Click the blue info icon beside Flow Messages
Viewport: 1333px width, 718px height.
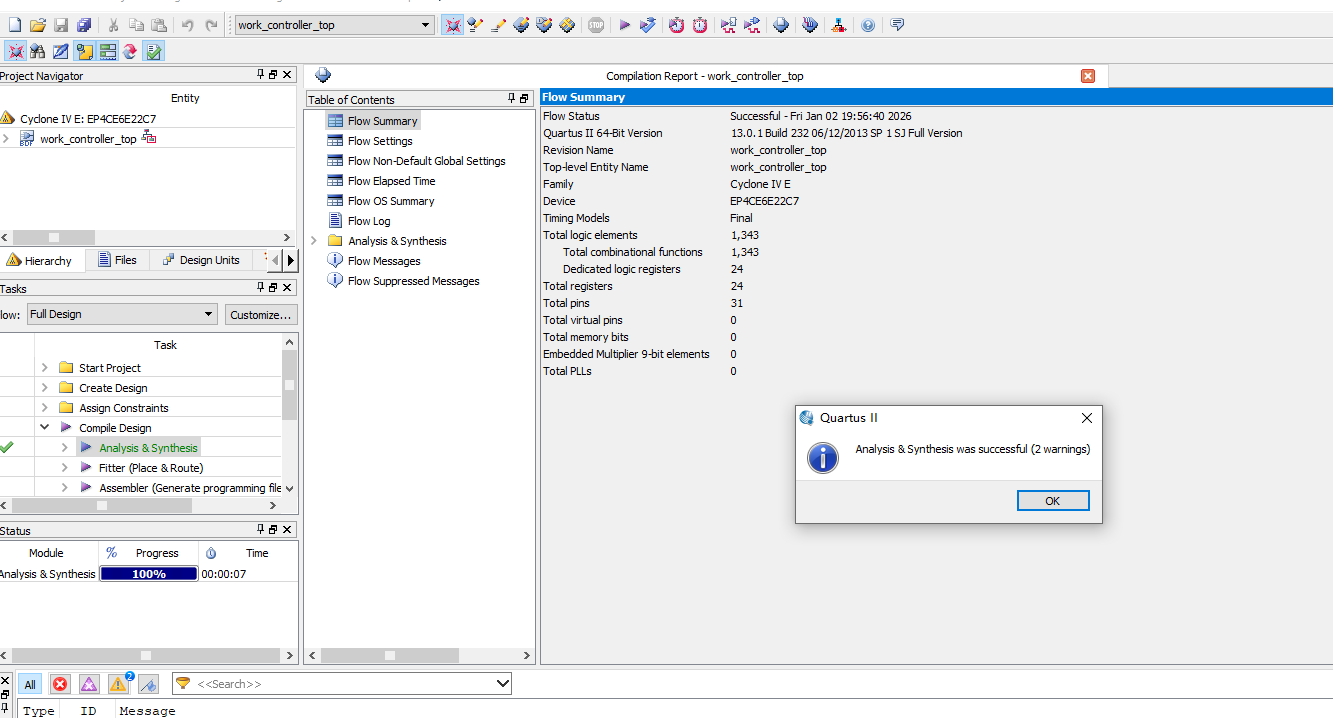coord(336,261)
